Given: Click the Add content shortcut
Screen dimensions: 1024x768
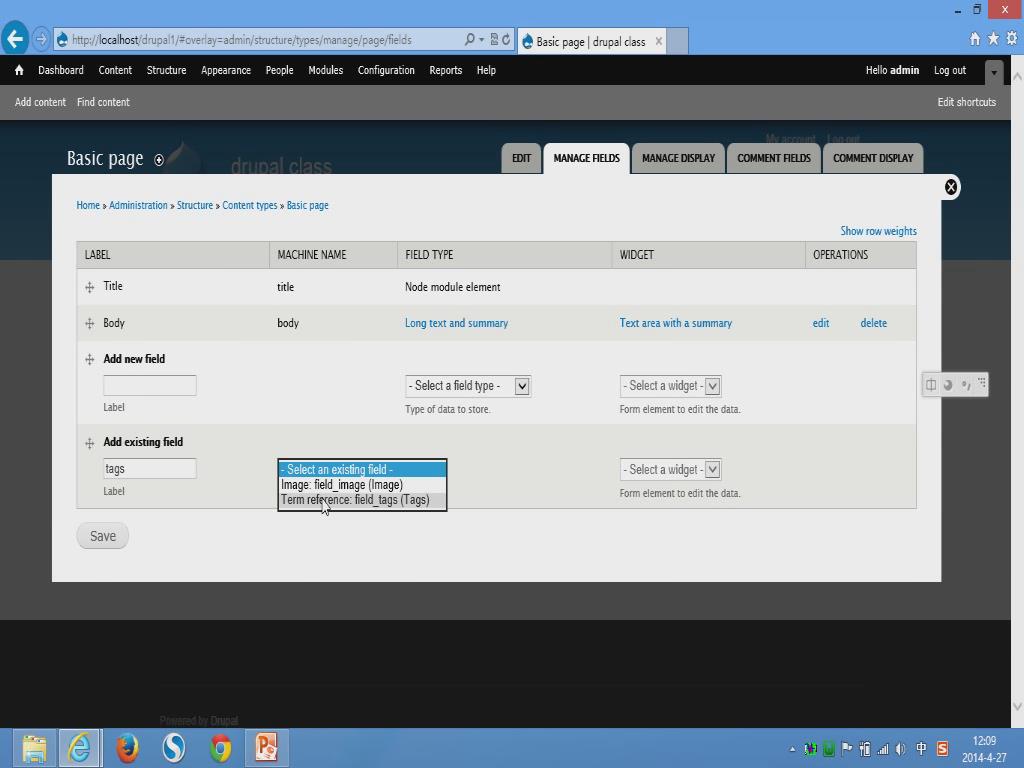Looking at the screenshot, I should [x=40, y=102].
